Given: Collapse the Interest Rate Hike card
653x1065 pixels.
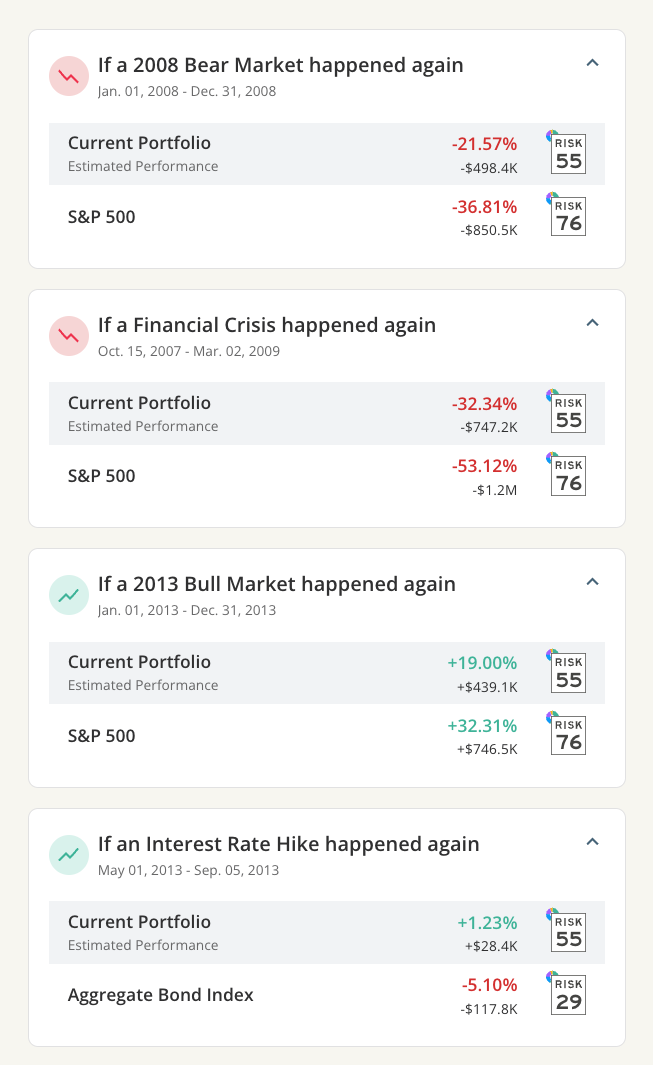Looking at the screenshot, I should 592,841.
